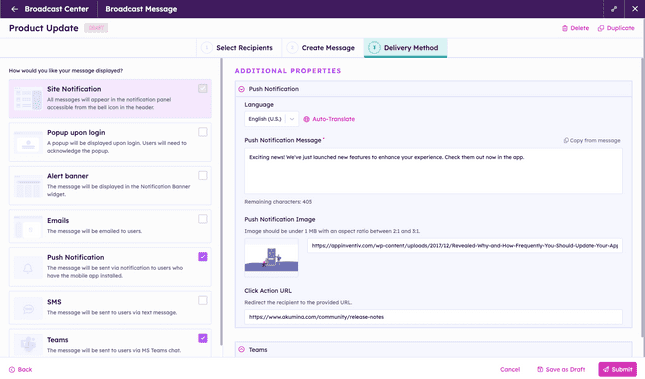Click the Push Notification Message text area
645x379 pixels.
click(x=433, y=171)
